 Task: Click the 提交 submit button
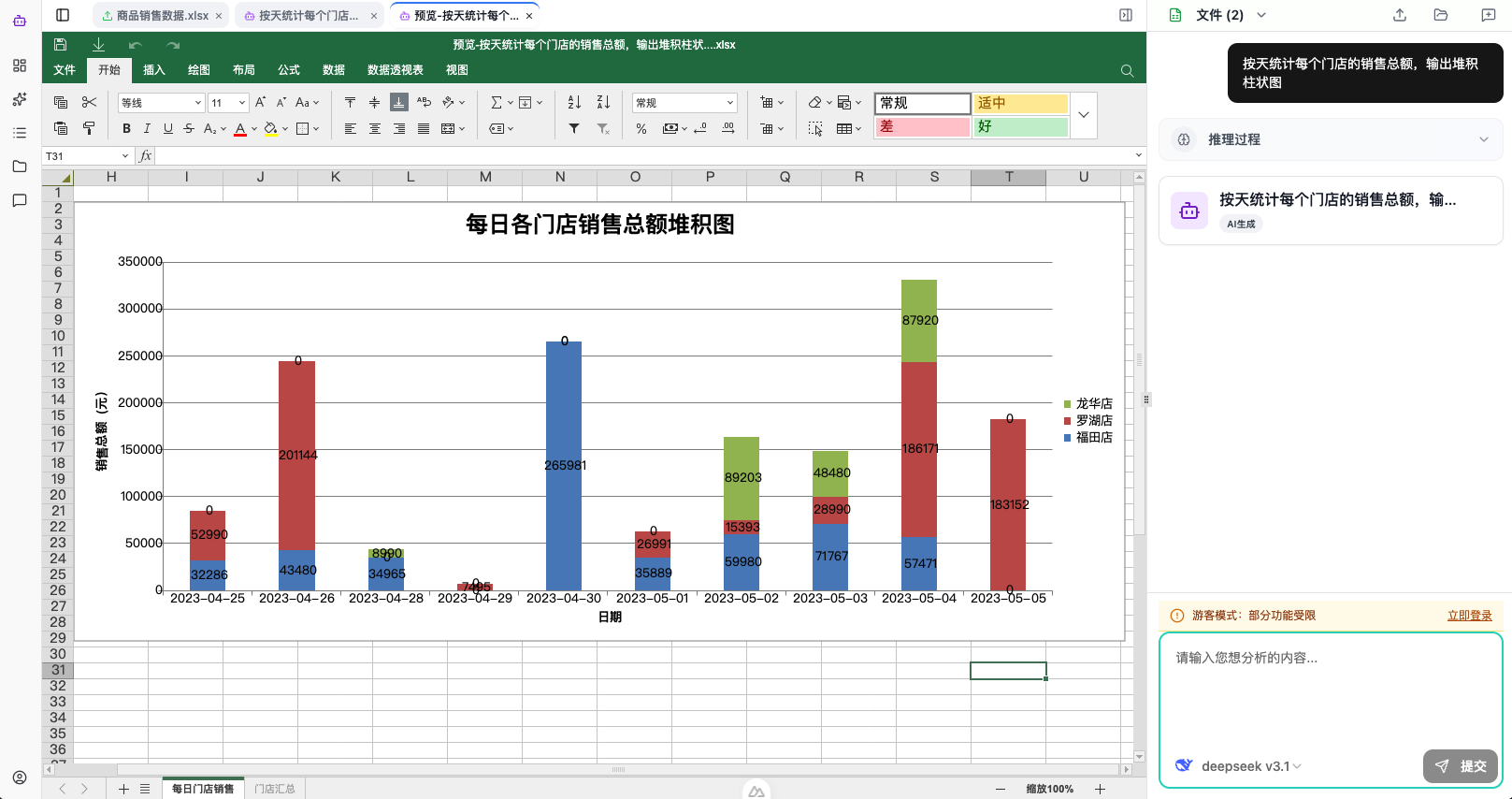click(x=1461, y=766)
